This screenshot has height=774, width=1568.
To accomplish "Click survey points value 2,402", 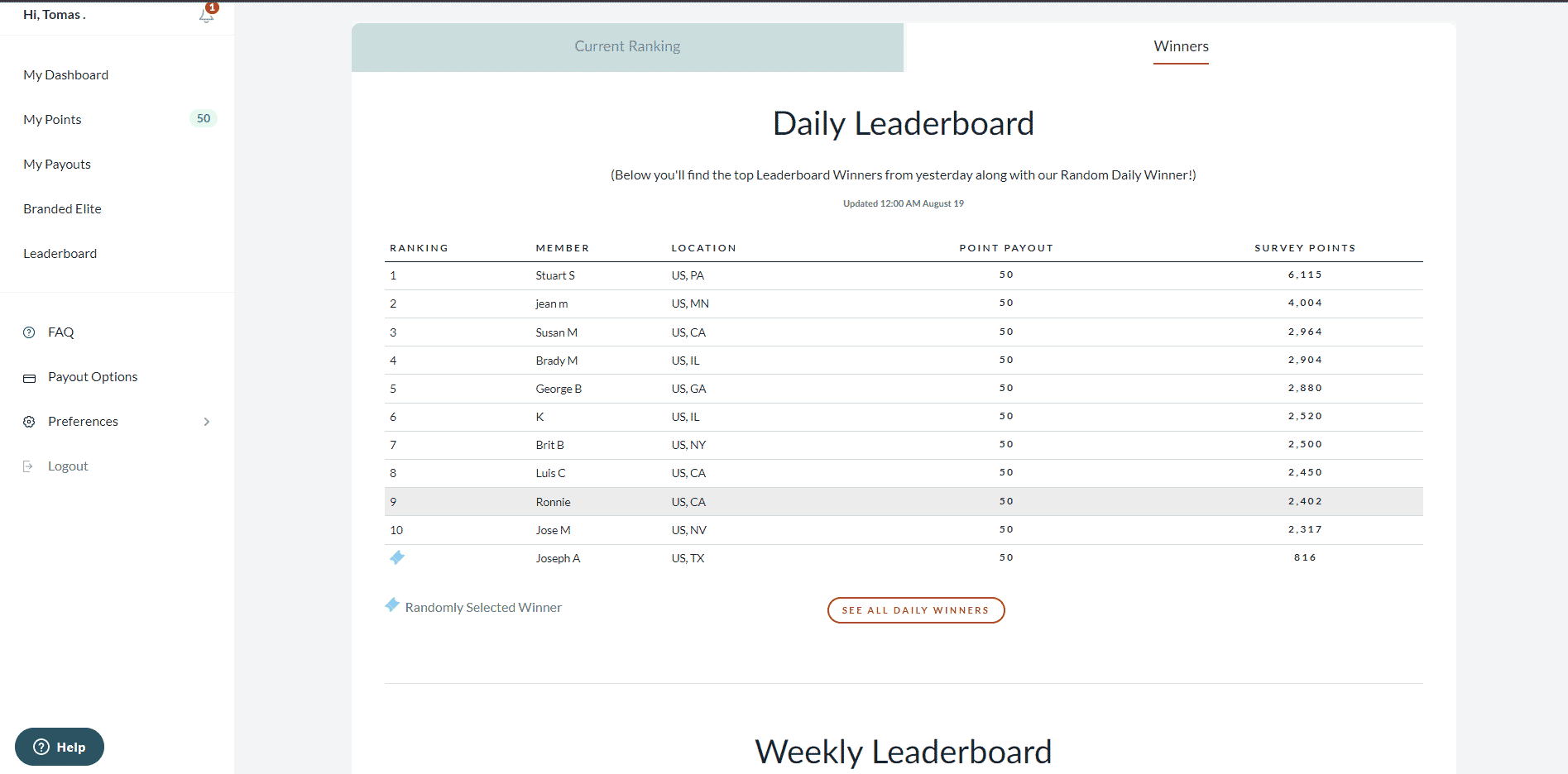I will coord(1305,502).
